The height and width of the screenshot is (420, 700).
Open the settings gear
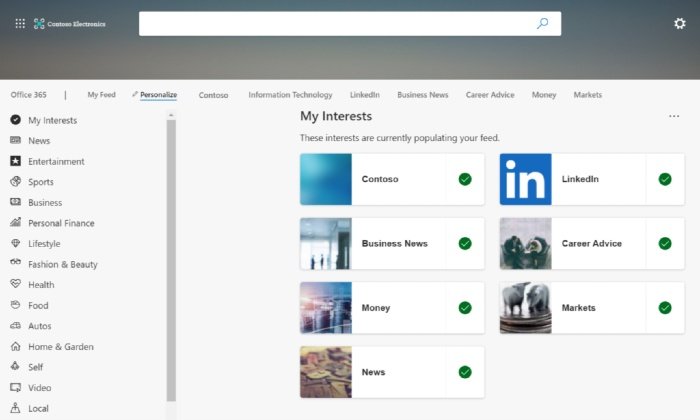click(x=679, y=23)
